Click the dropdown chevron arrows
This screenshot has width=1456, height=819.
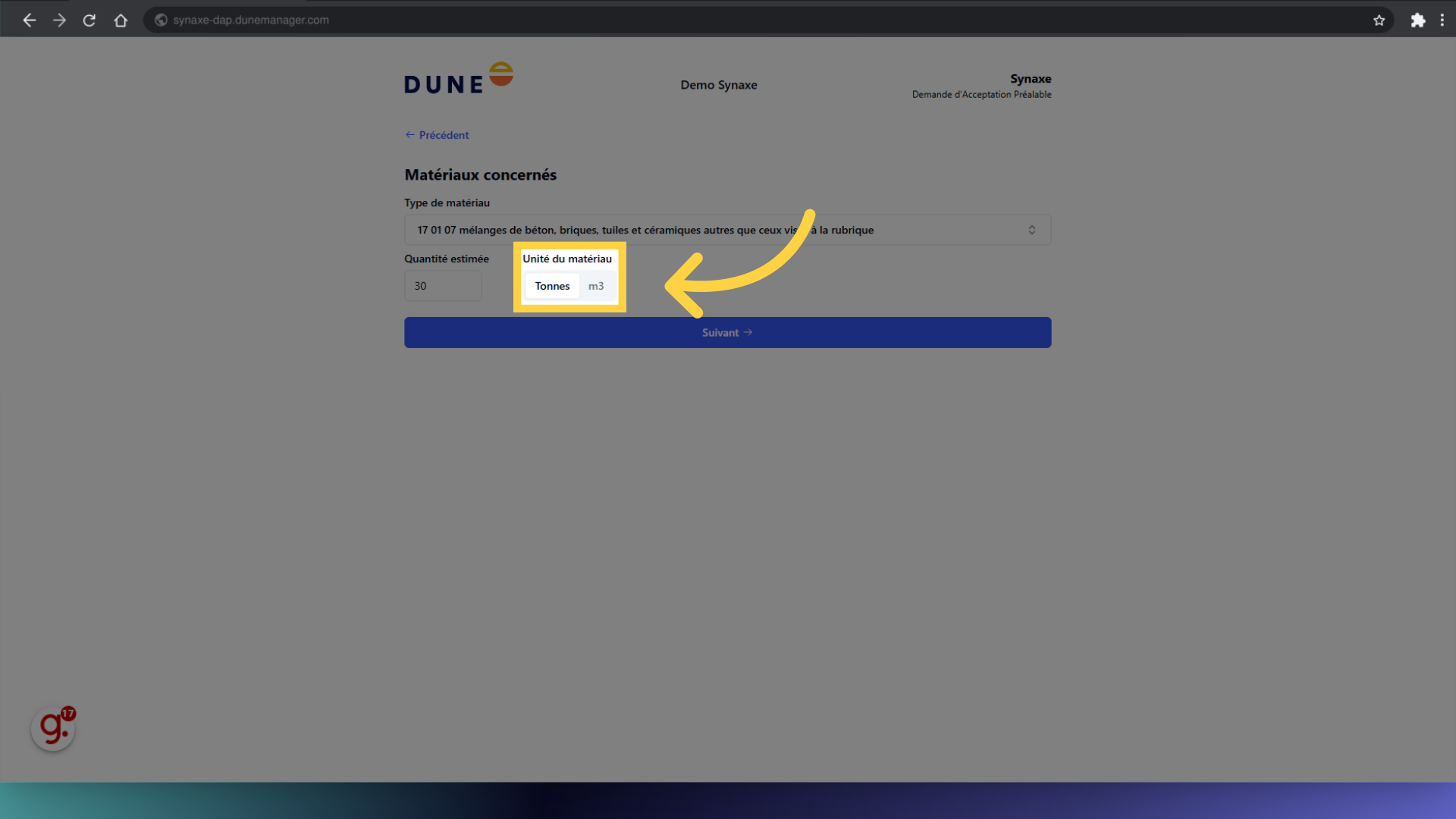[x=1031, y=230]
